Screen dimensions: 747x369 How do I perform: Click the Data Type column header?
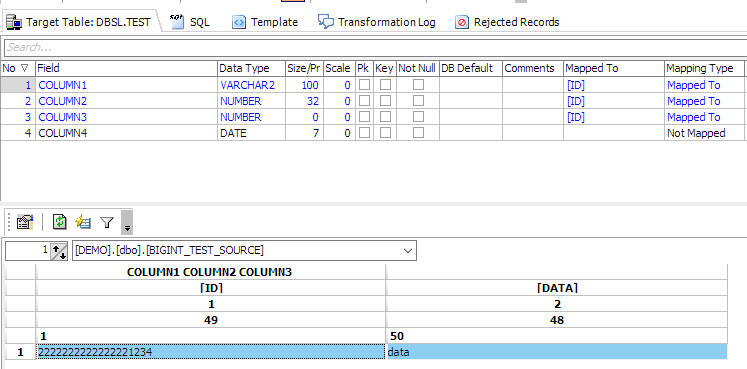click(252, 69)
